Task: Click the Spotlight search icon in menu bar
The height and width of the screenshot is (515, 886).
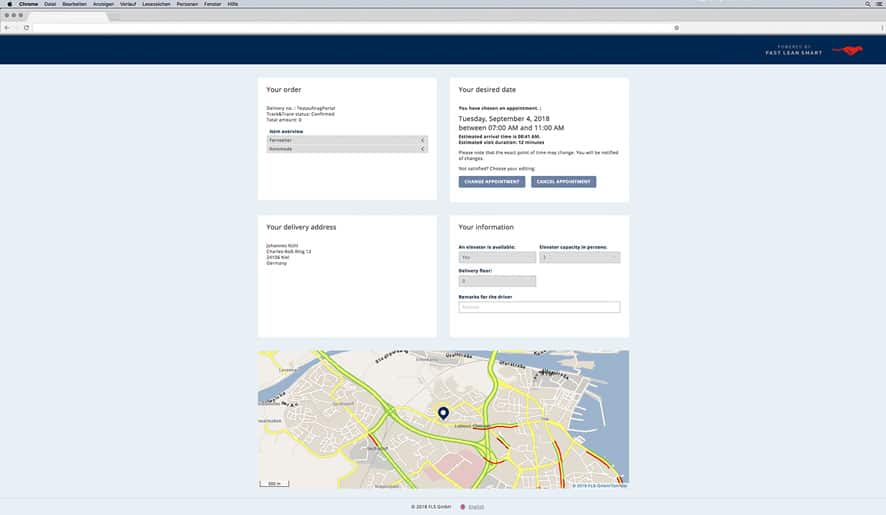Action: pyautogui.click(x=867, y=4)
